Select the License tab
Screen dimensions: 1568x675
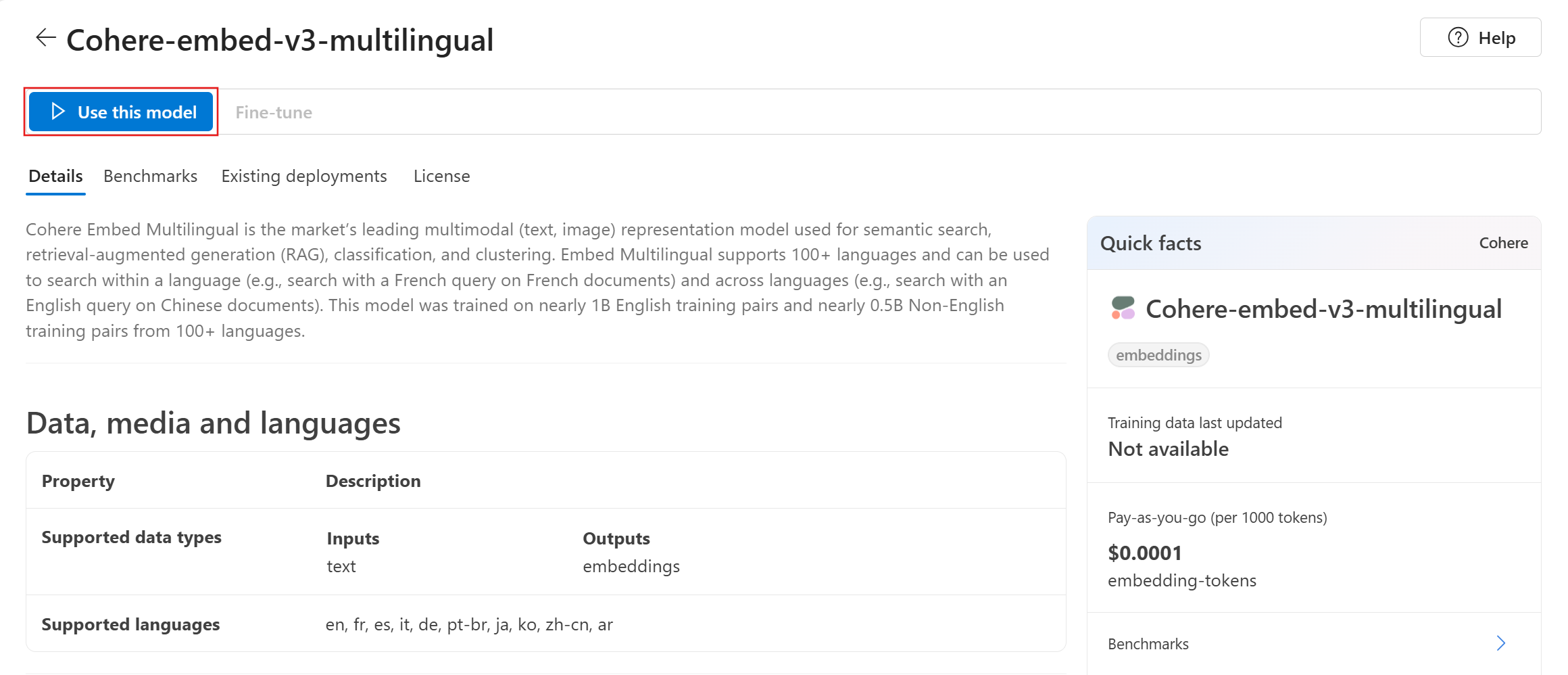click(441, 177)
